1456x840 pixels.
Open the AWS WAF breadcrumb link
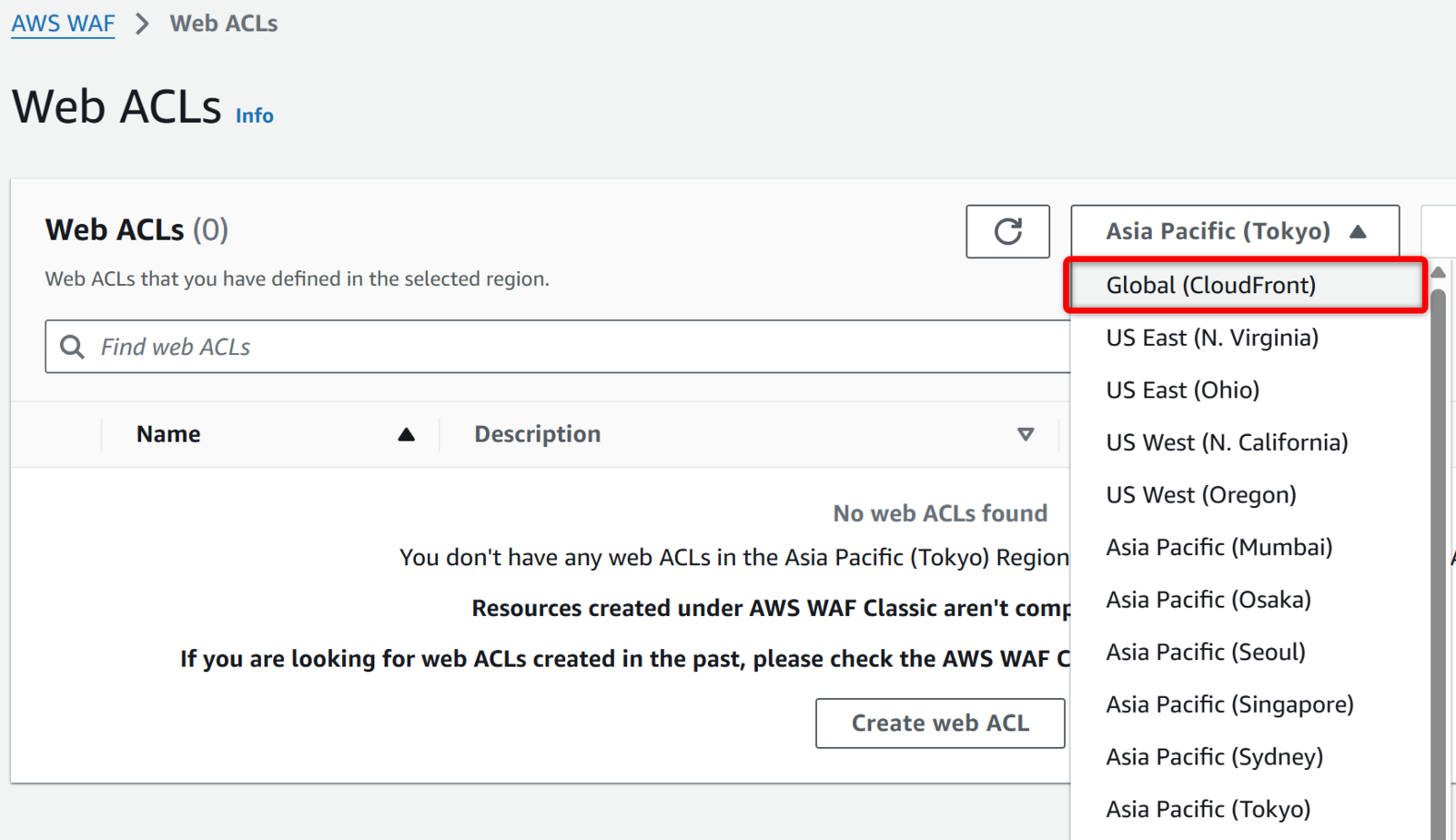coord(63,24)
